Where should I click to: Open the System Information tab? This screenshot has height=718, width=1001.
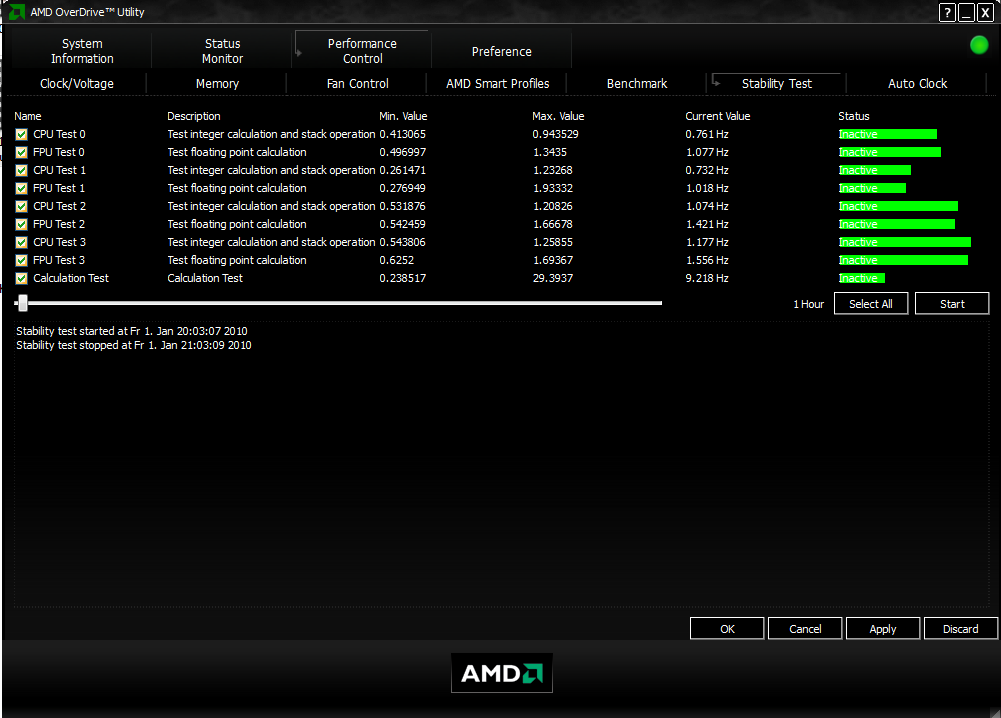82,50
